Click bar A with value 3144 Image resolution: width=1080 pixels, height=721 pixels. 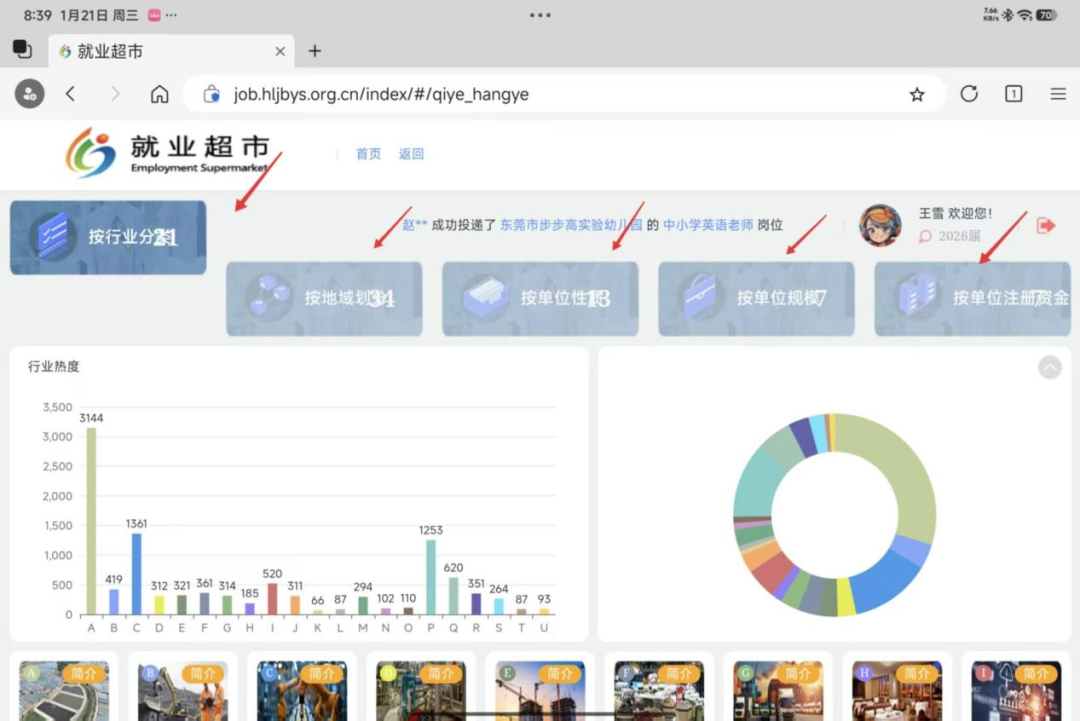(91, 520)
